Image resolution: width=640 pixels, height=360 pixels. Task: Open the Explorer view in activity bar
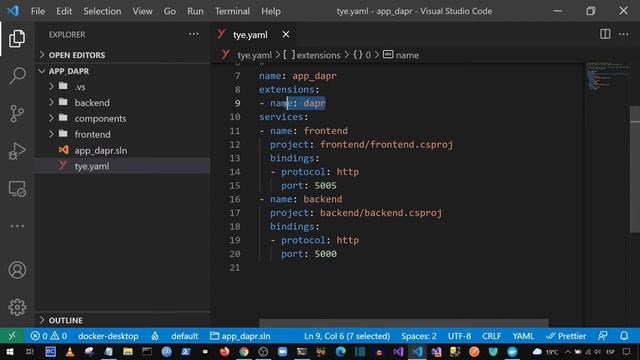pos(17,38)
